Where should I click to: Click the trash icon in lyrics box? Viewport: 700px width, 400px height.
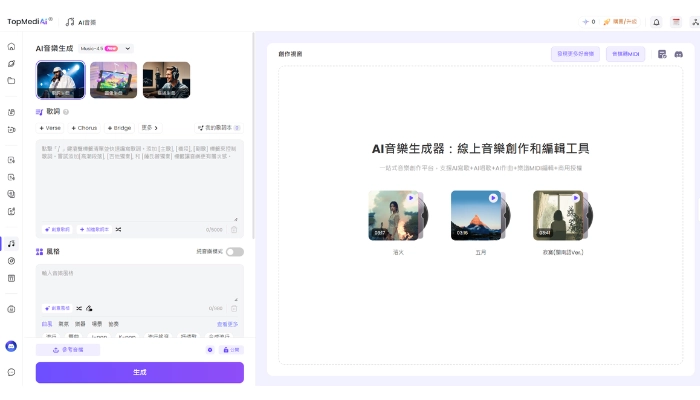point(234,229)
